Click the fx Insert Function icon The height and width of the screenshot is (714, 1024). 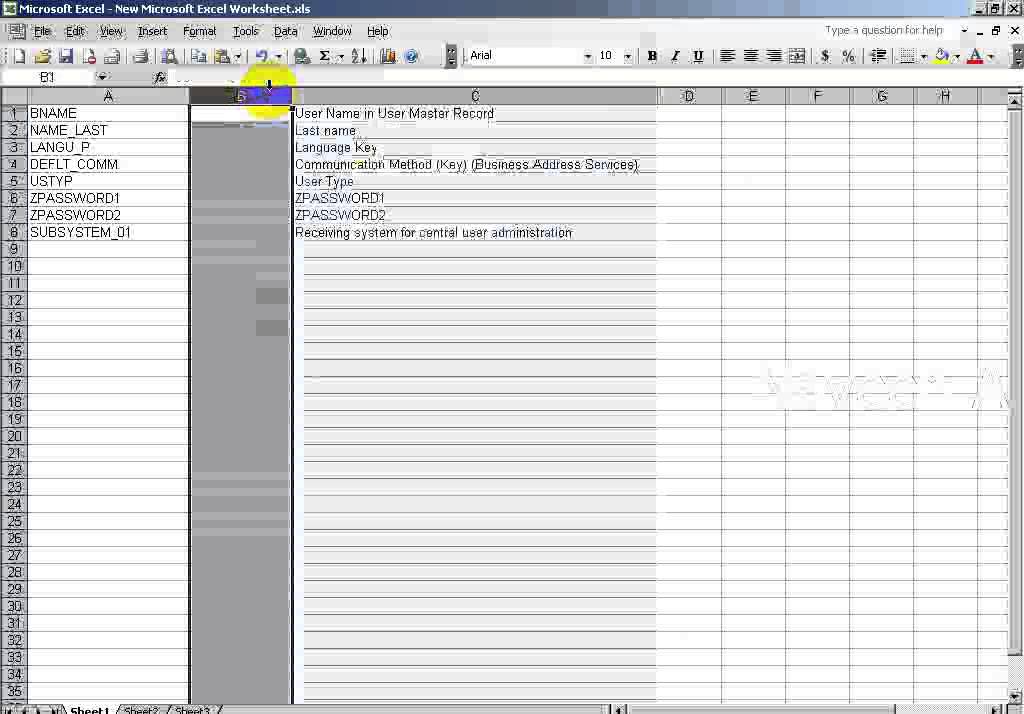159,78
